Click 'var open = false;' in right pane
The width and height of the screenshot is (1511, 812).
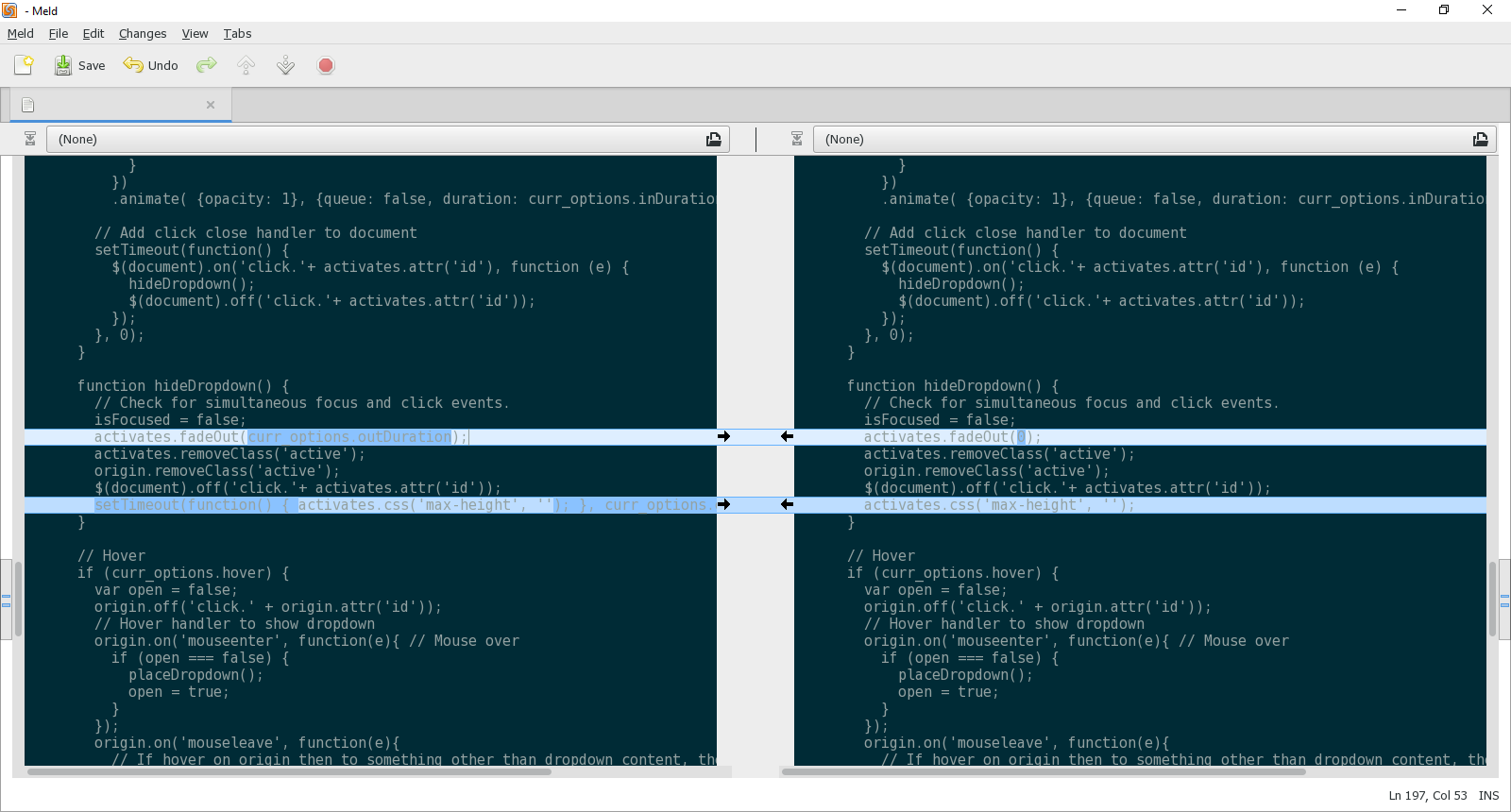click(935, 589)
